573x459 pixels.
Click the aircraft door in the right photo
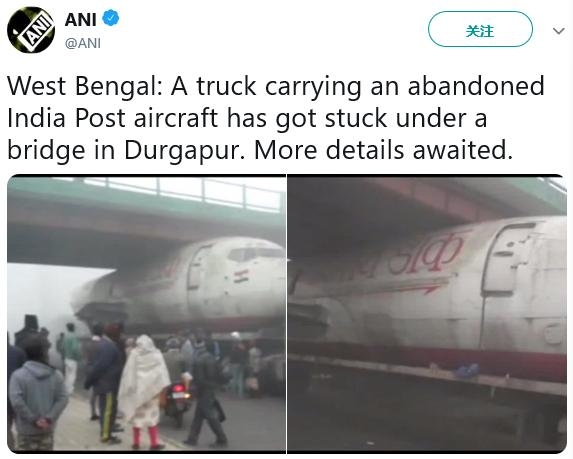pyautogui.click(x=510, y=259)
